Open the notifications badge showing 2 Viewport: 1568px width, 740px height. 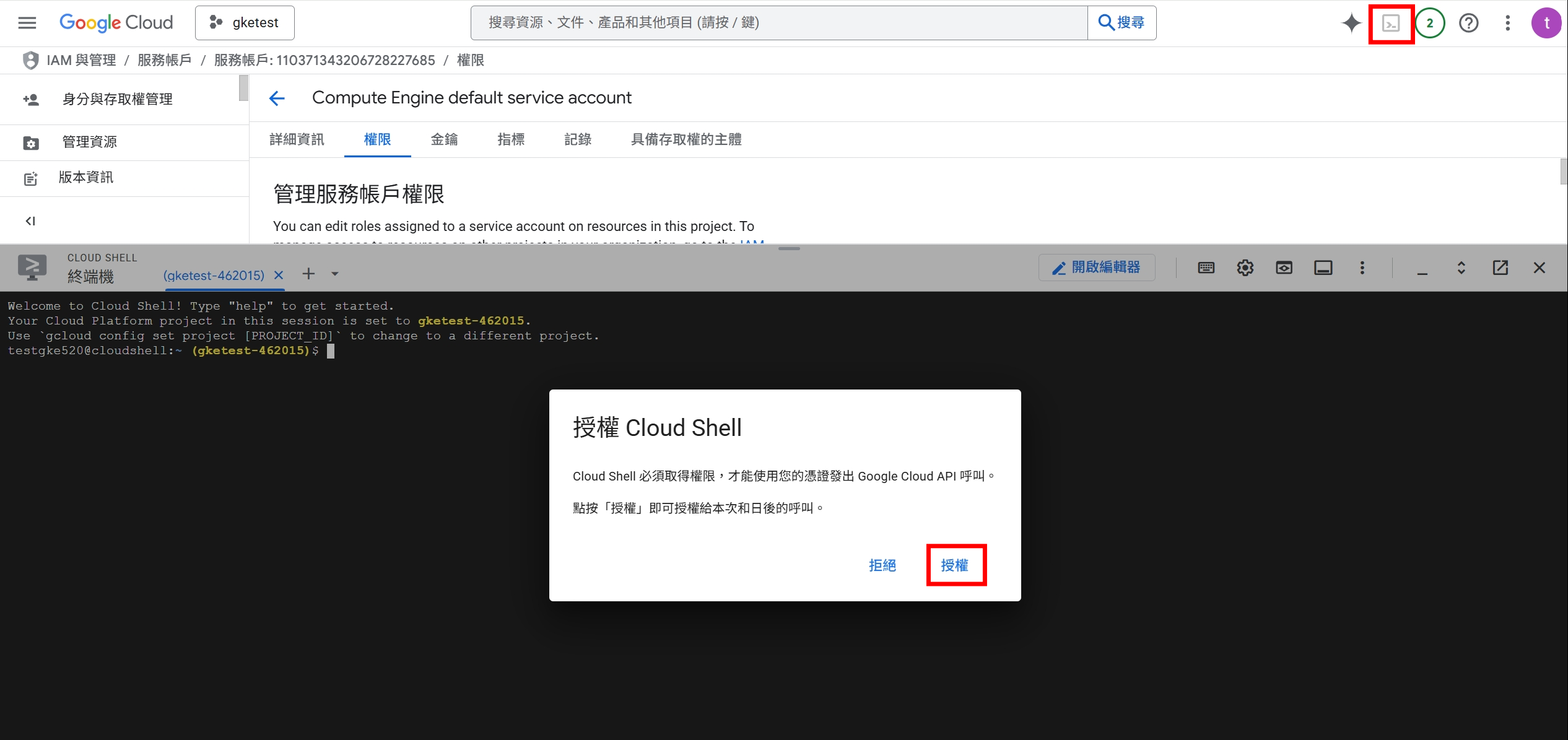click(1429, 23)
